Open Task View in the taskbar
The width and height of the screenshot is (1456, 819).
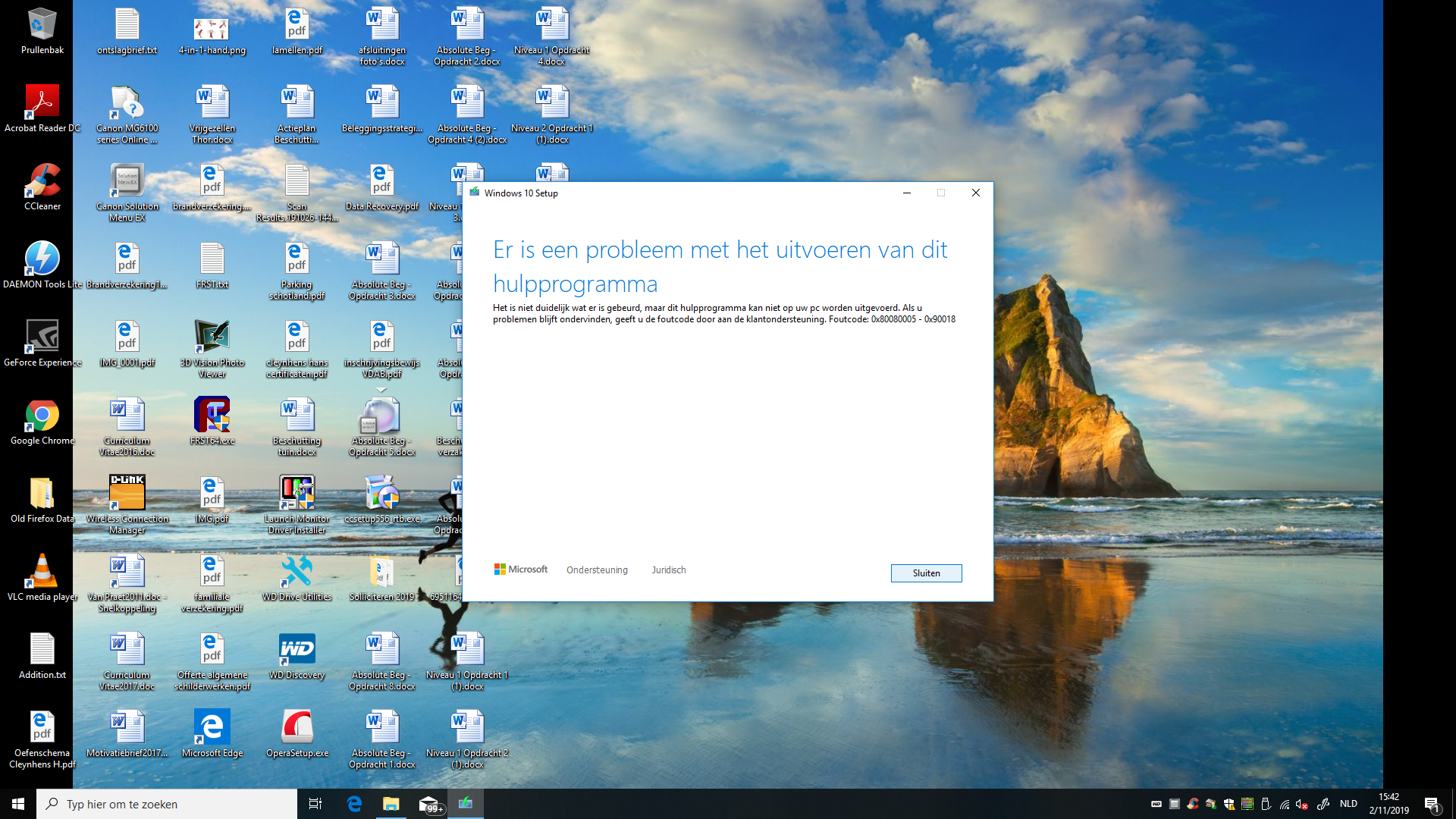(x=315, y=804)
